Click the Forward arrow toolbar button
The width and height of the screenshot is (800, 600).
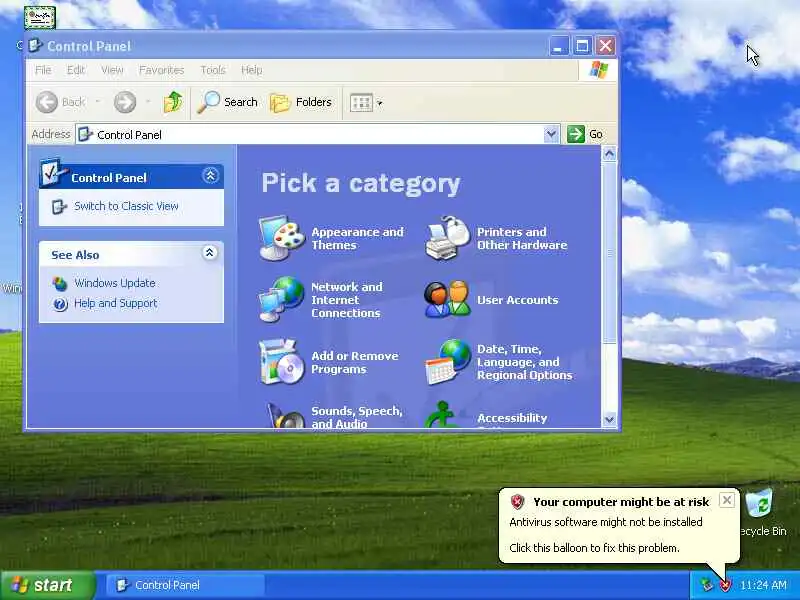click(x=125, y=102)
